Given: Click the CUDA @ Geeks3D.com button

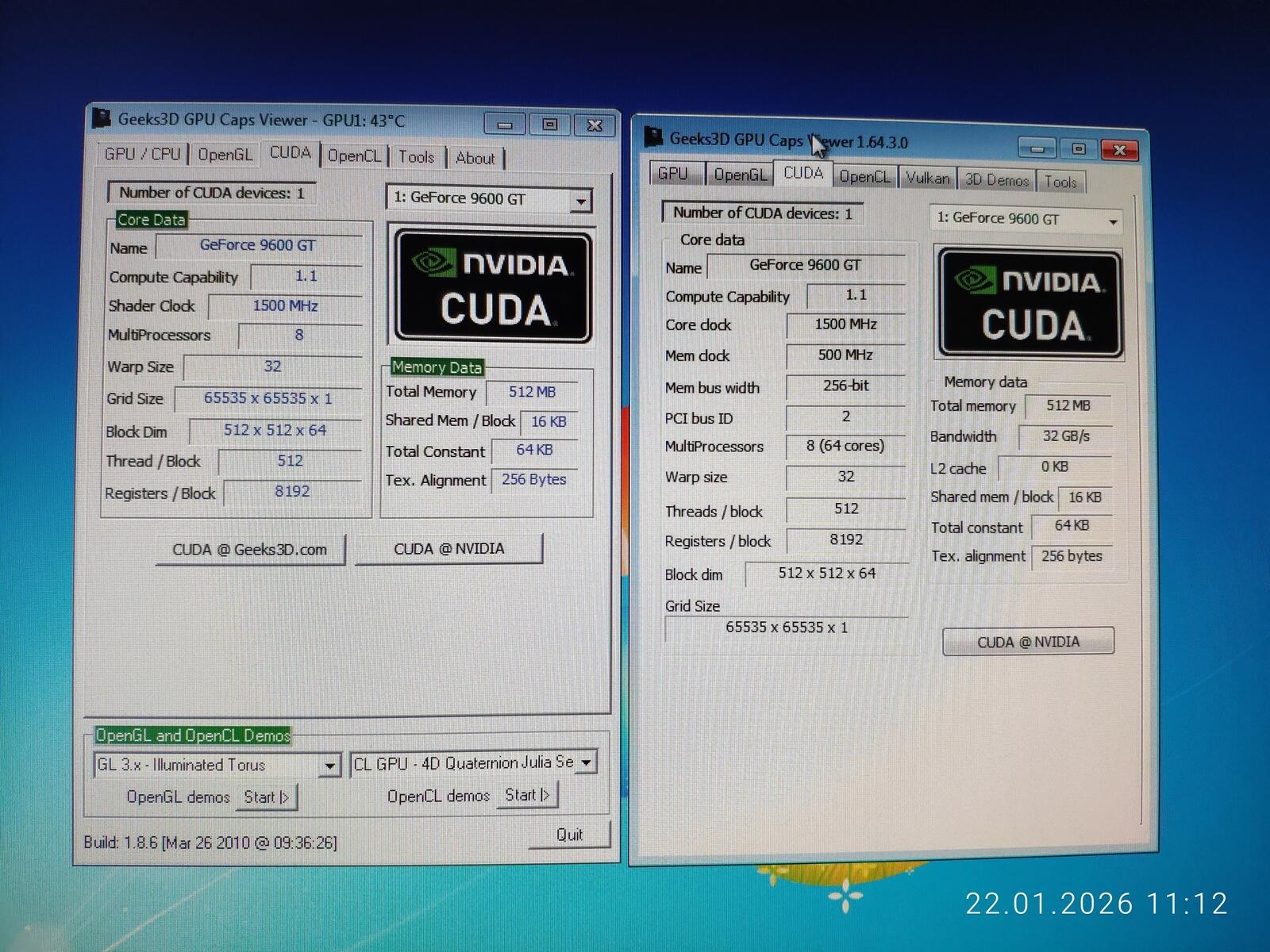Looking at the screenshot, I should click(x=250, y=550).
